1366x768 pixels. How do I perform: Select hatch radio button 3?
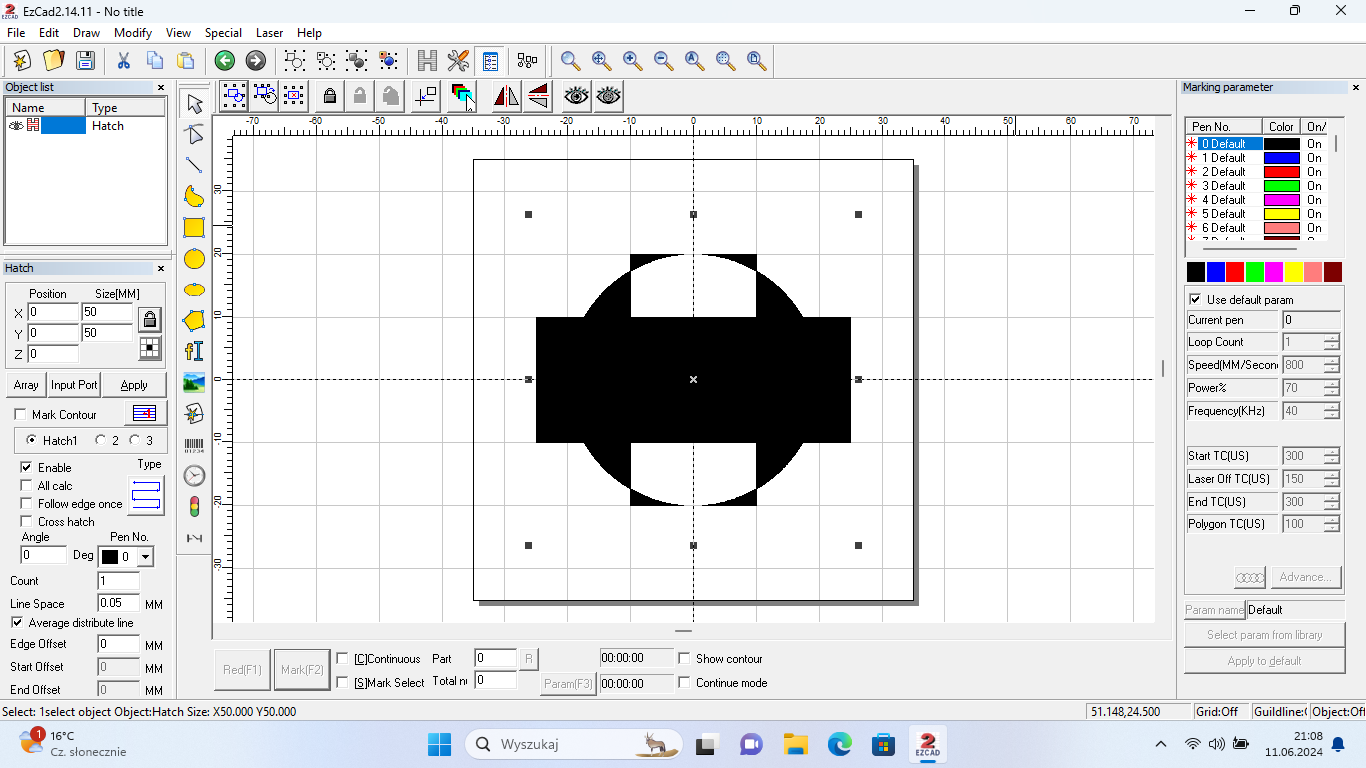coord(134,440)
